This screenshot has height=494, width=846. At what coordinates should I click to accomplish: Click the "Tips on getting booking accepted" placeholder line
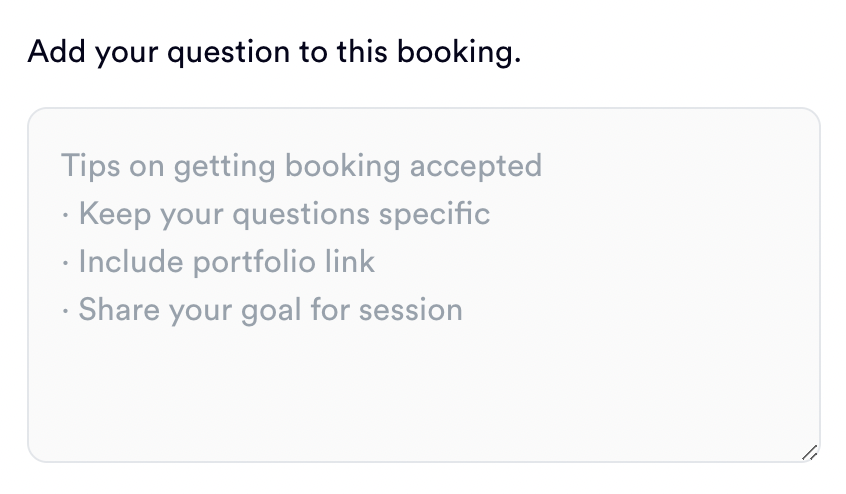[x=301, y=165]
